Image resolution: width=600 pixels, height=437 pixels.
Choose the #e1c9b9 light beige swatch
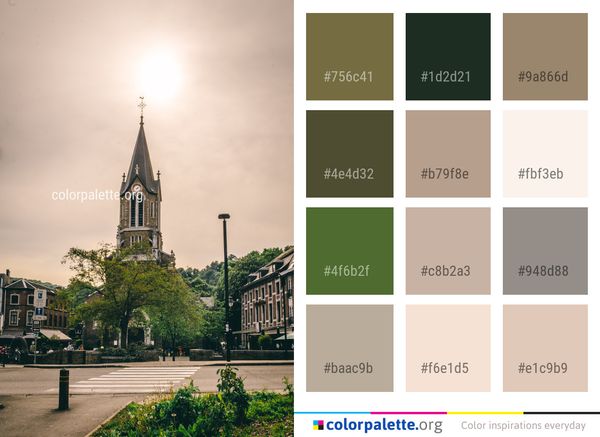click(545, 348)
